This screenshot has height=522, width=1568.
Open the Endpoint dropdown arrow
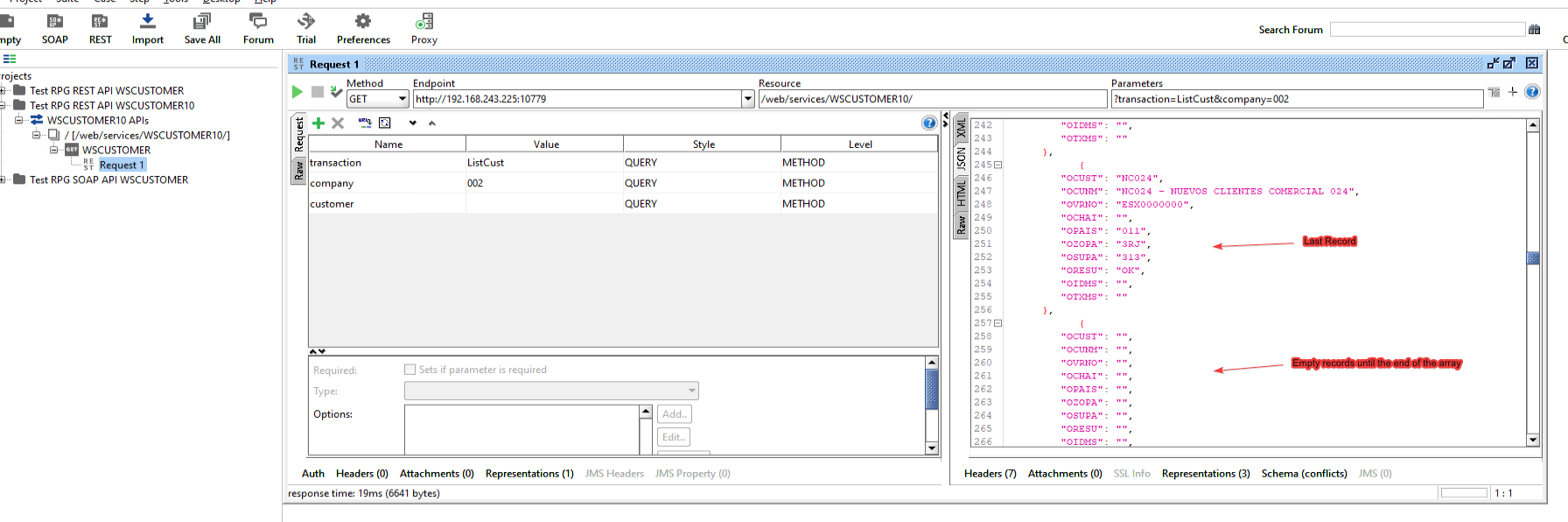click(x=748, y=99)
